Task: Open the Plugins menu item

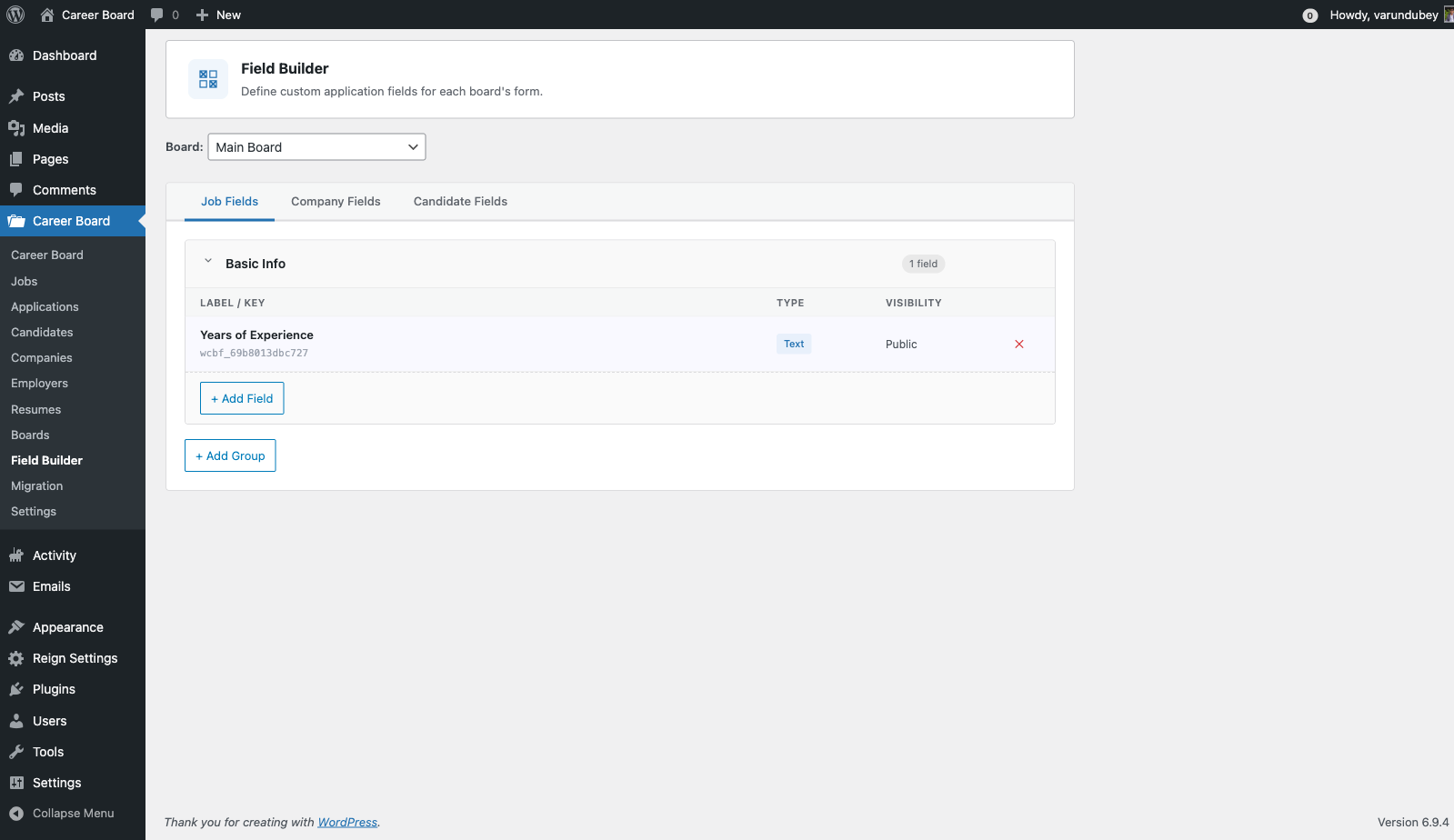Action: point(54,689)
